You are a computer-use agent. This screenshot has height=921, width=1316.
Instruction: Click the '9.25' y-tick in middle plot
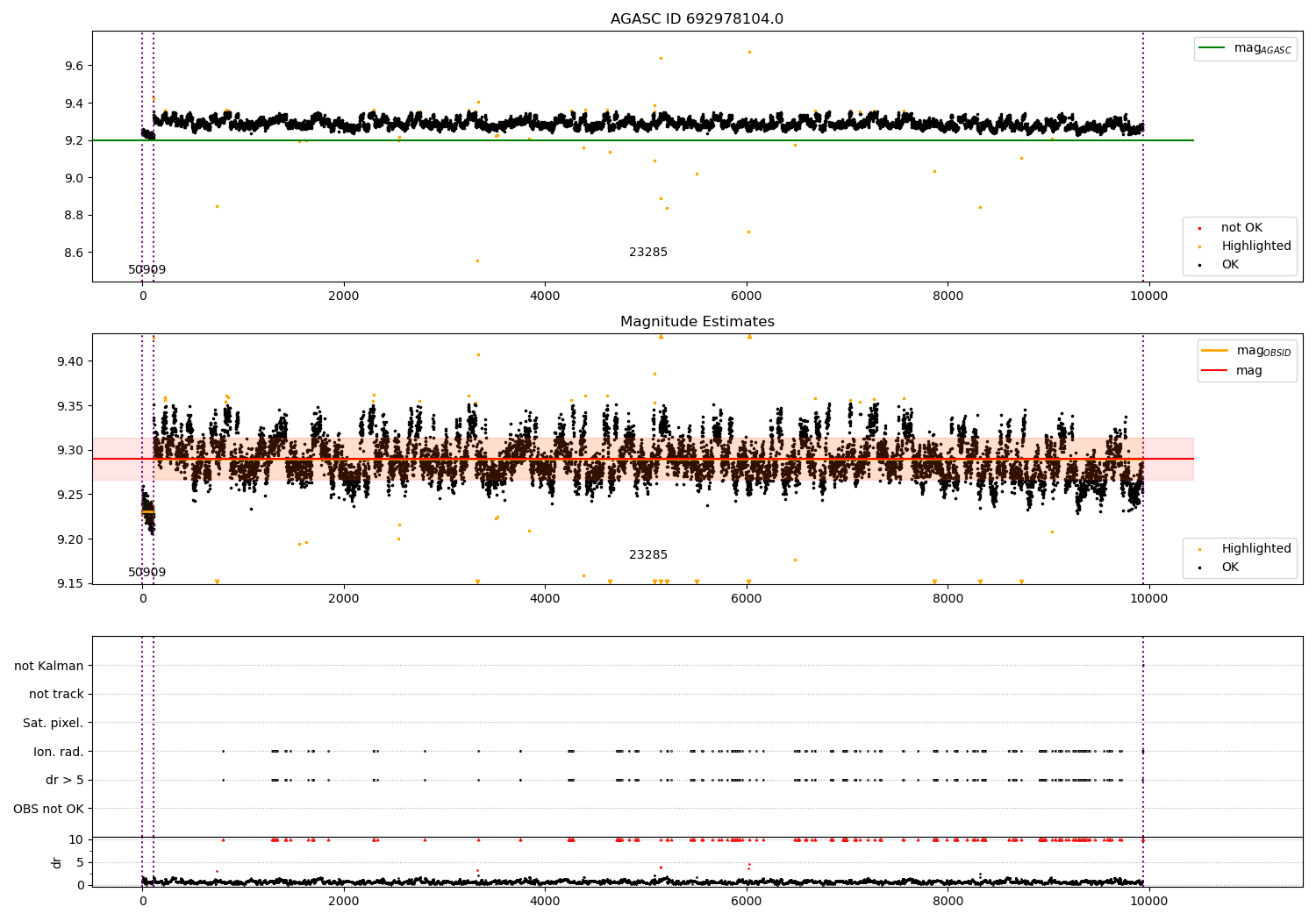click(70, 495)
